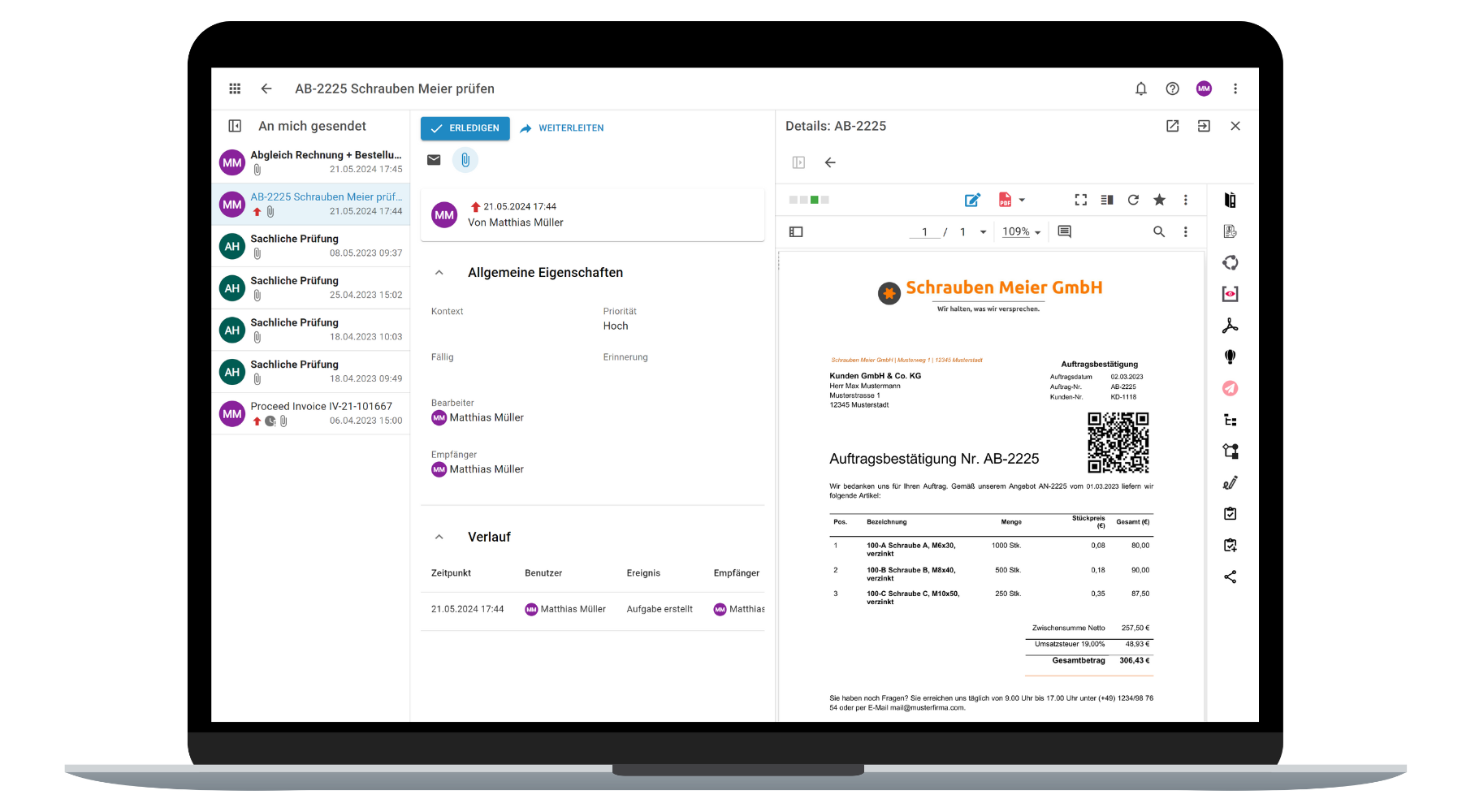Open the document in Adobe Acrobat
This screenshot has height=812, width=1462.
pyautogui.click(x=1231, y=325)
